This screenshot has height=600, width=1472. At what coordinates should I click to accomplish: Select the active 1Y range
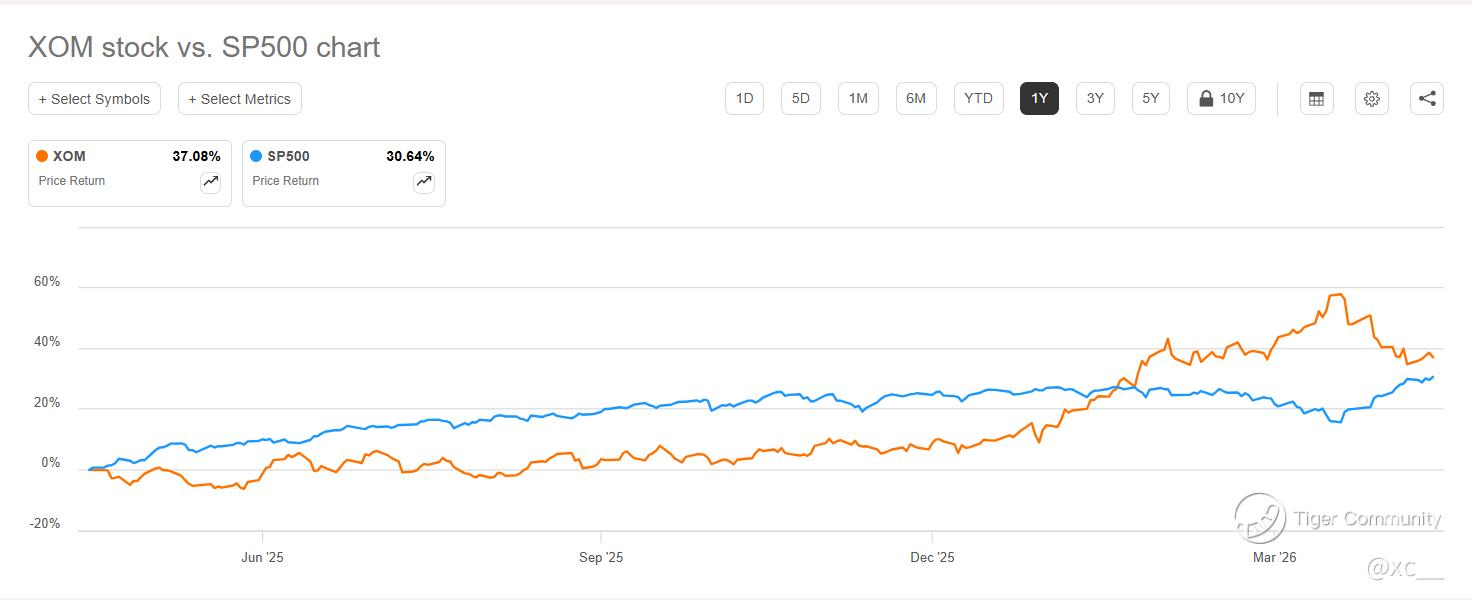coord(1039,98)
